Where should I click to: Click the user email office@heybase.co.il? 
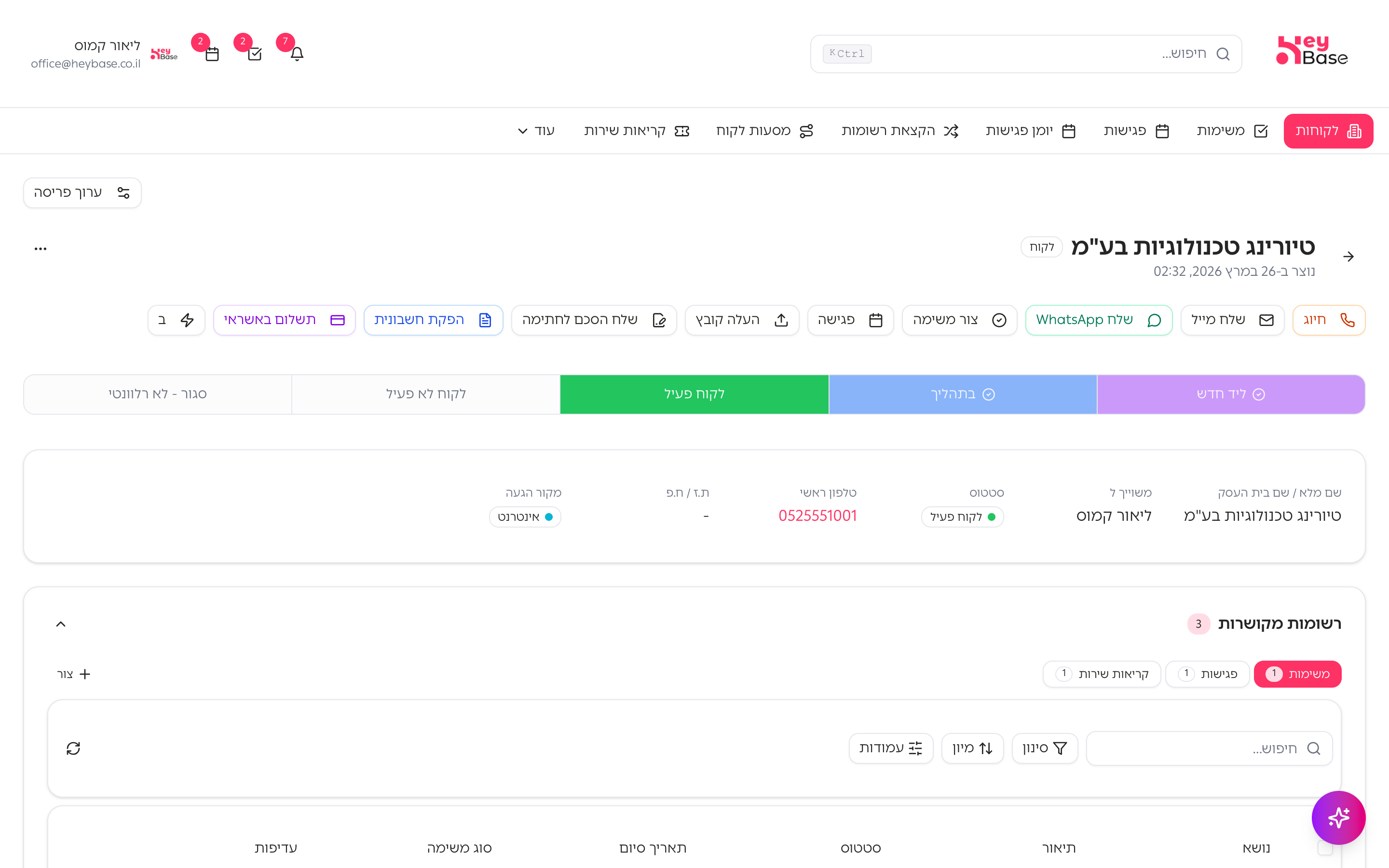pos(85,64)
